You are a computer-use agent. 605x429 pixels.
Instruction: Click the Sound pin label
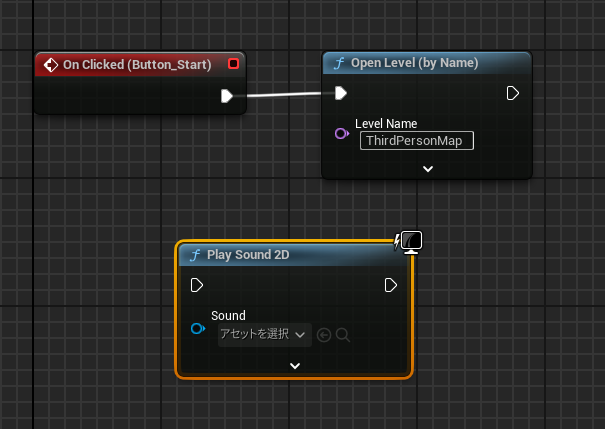tap(228, 316)
